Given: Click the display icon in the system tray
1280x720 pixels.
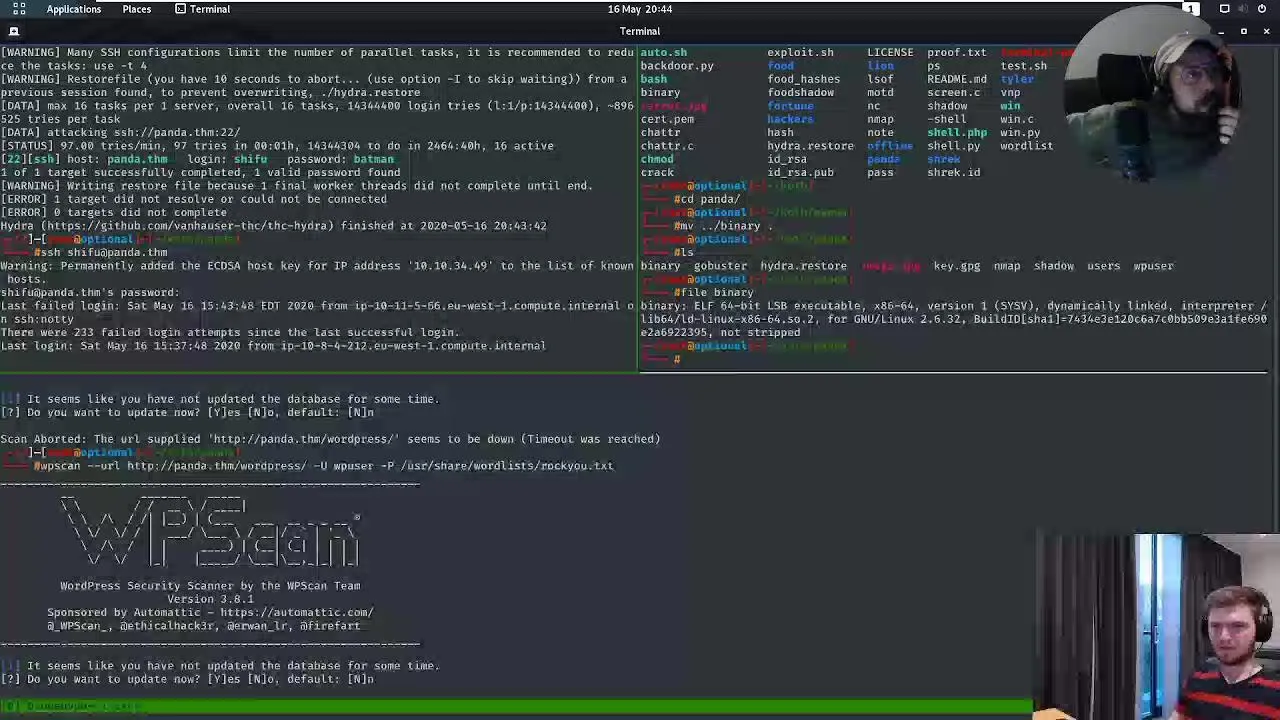Looking at the screenshot, I should pyautogui.click(x=1224, y=9).
